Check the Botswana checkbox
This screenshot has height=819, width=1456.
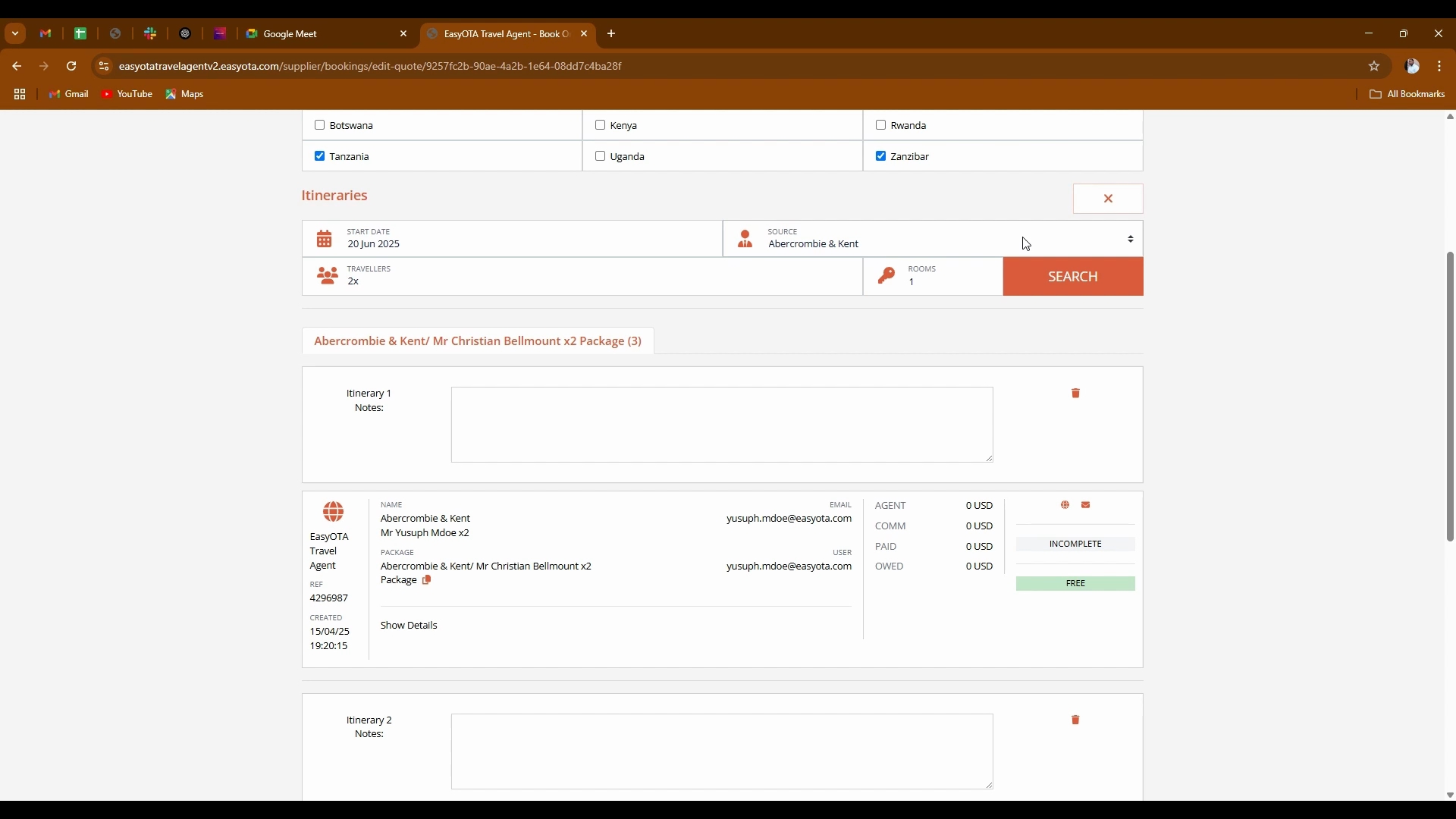tap(319, 125)
